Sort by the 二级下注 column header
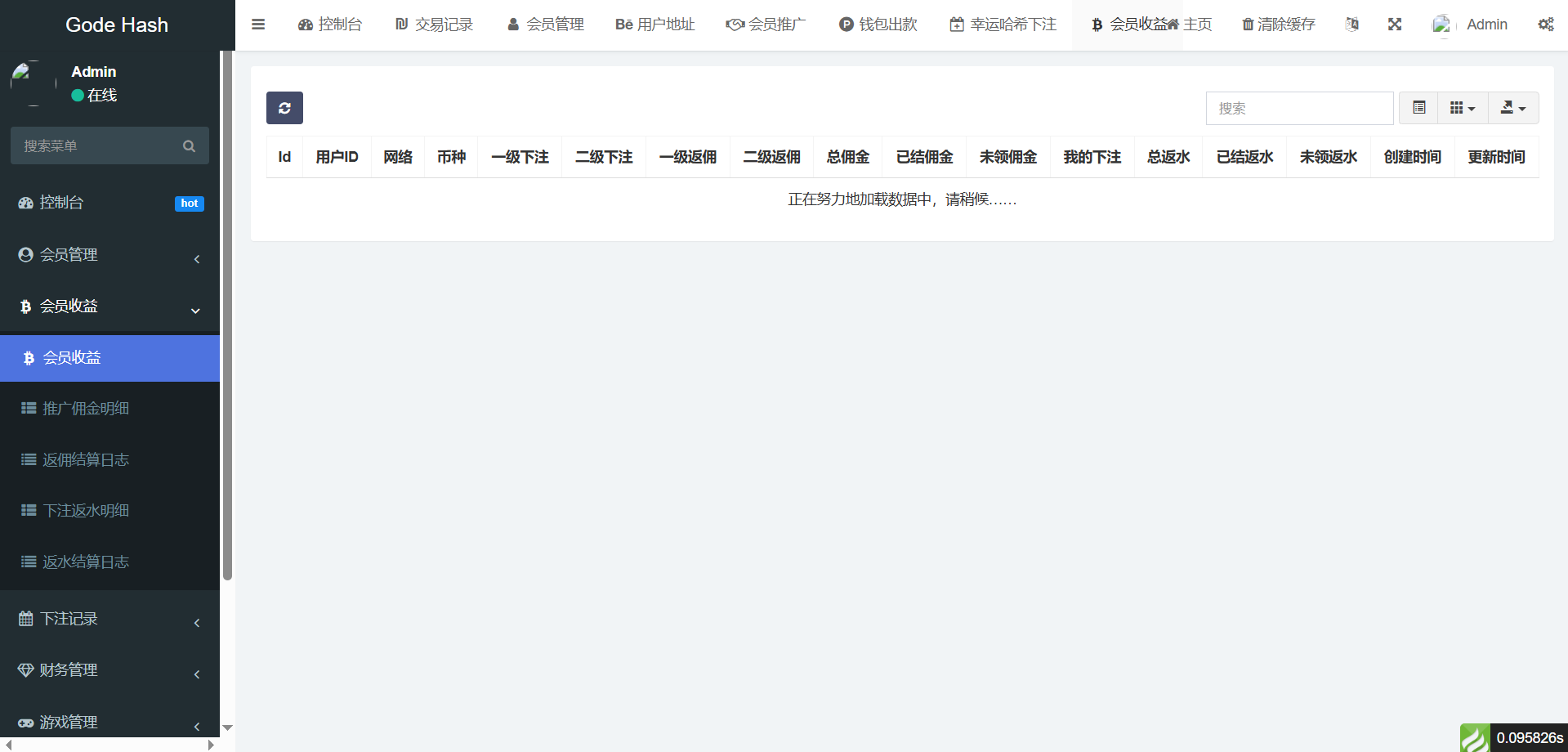The width and height of the screenshot is (1568, 752). pos(604,157)
